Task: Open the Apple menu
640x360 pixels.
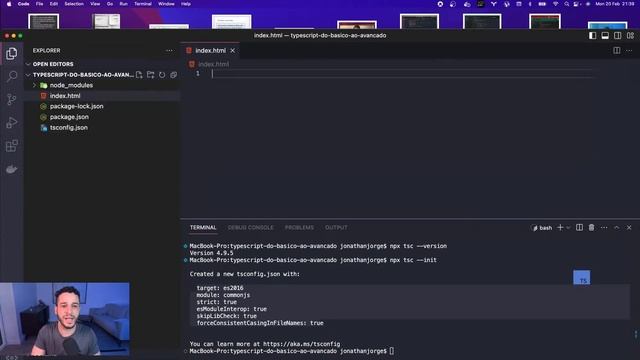Action: click(x=9, y=4)
